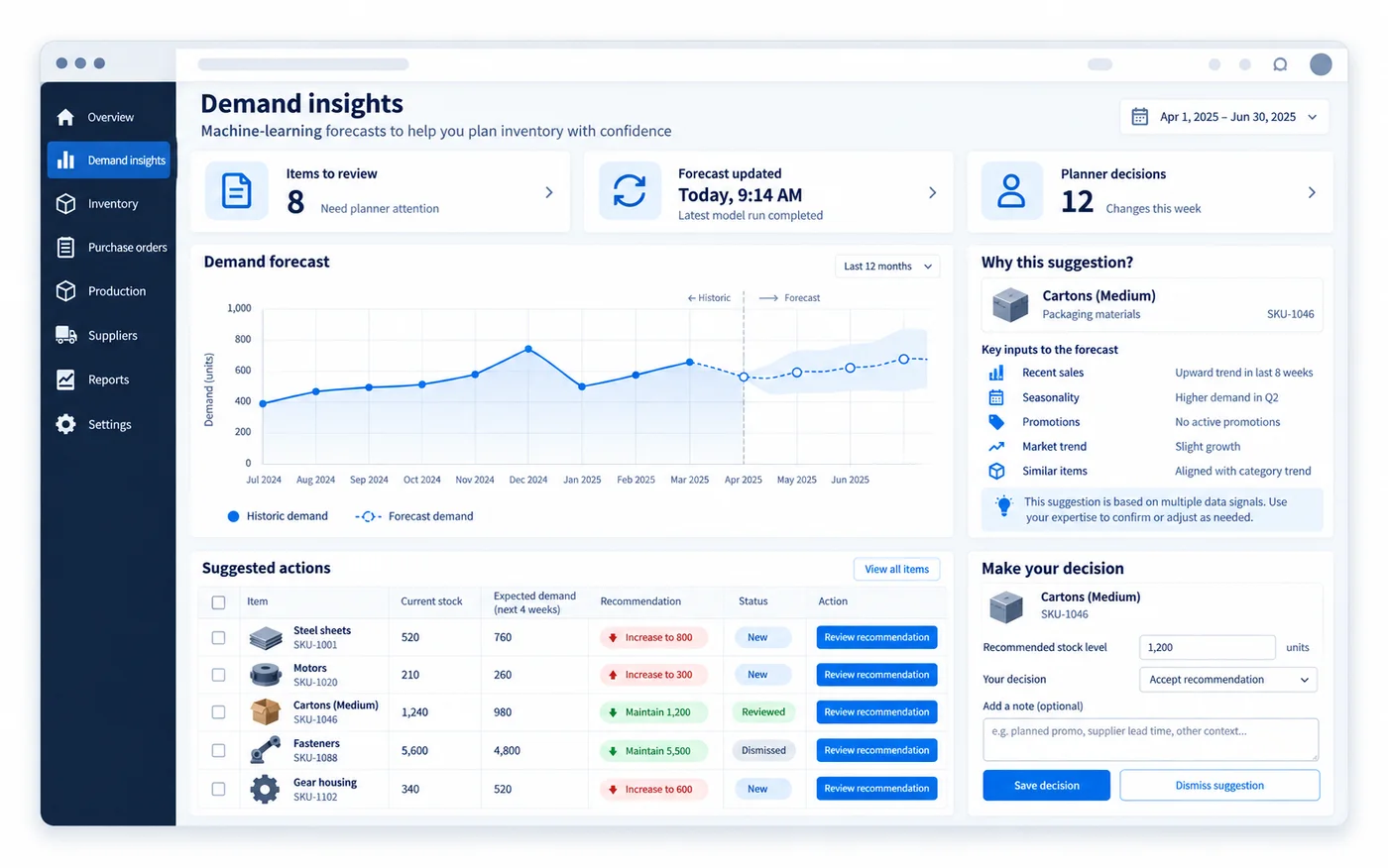This screenshot has width=1388, height=868.
Task: Open Inventory from the sidebar
Action: pos(109,204)
